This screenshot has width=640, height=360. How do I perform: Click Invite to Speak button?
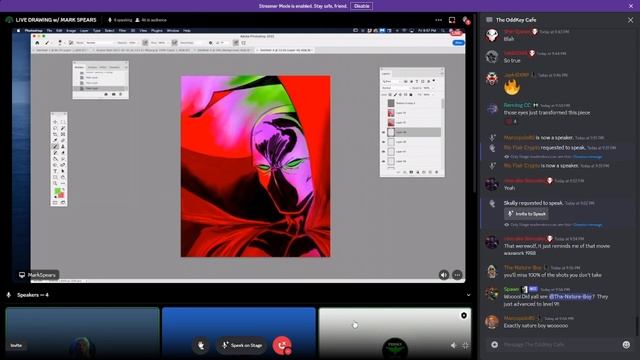click(x=526, y=214)
